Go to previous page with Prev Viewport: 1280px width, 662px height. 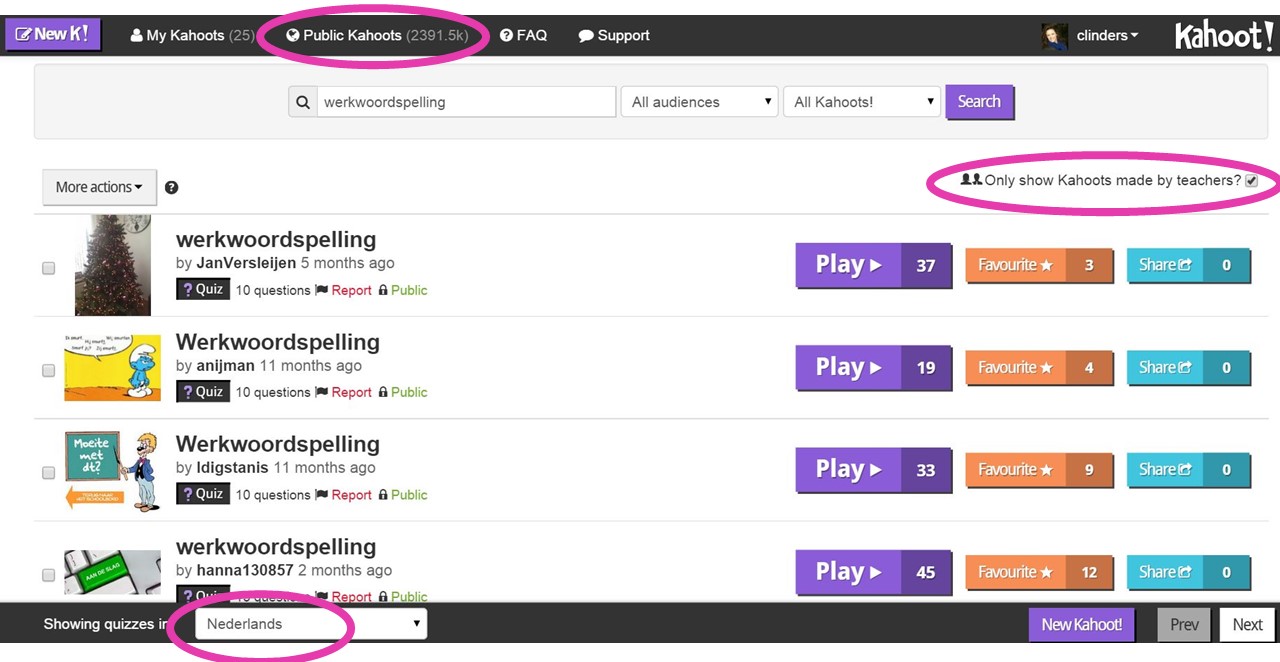coord(1184,624)
